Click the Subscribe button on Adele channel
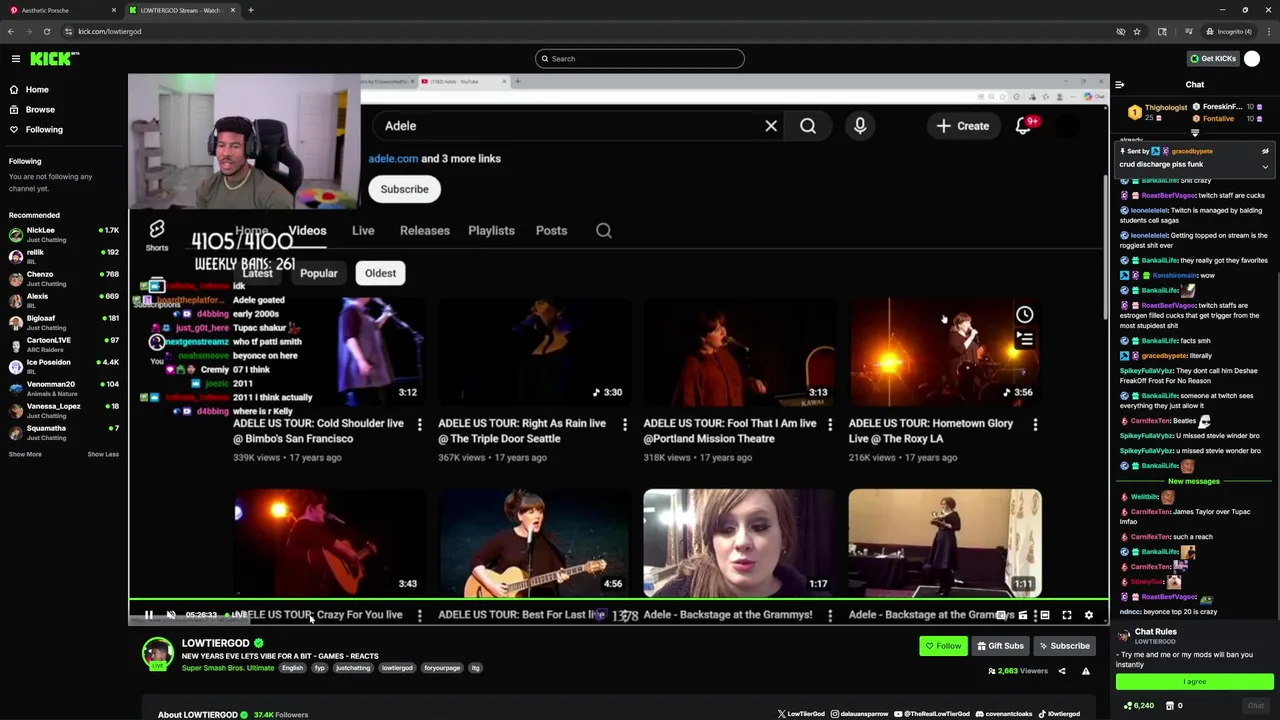 coord(404,189)
